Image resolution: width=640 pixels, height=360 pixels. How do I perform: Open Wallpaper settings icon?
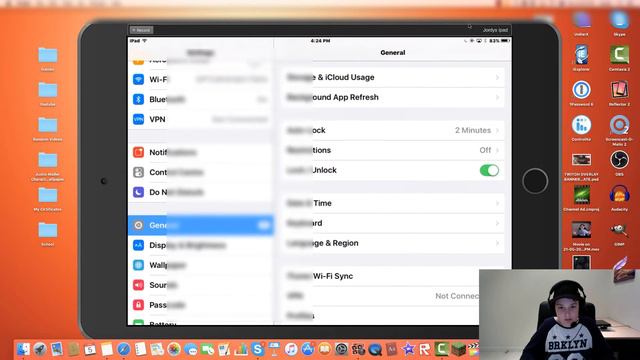(138, 265)
